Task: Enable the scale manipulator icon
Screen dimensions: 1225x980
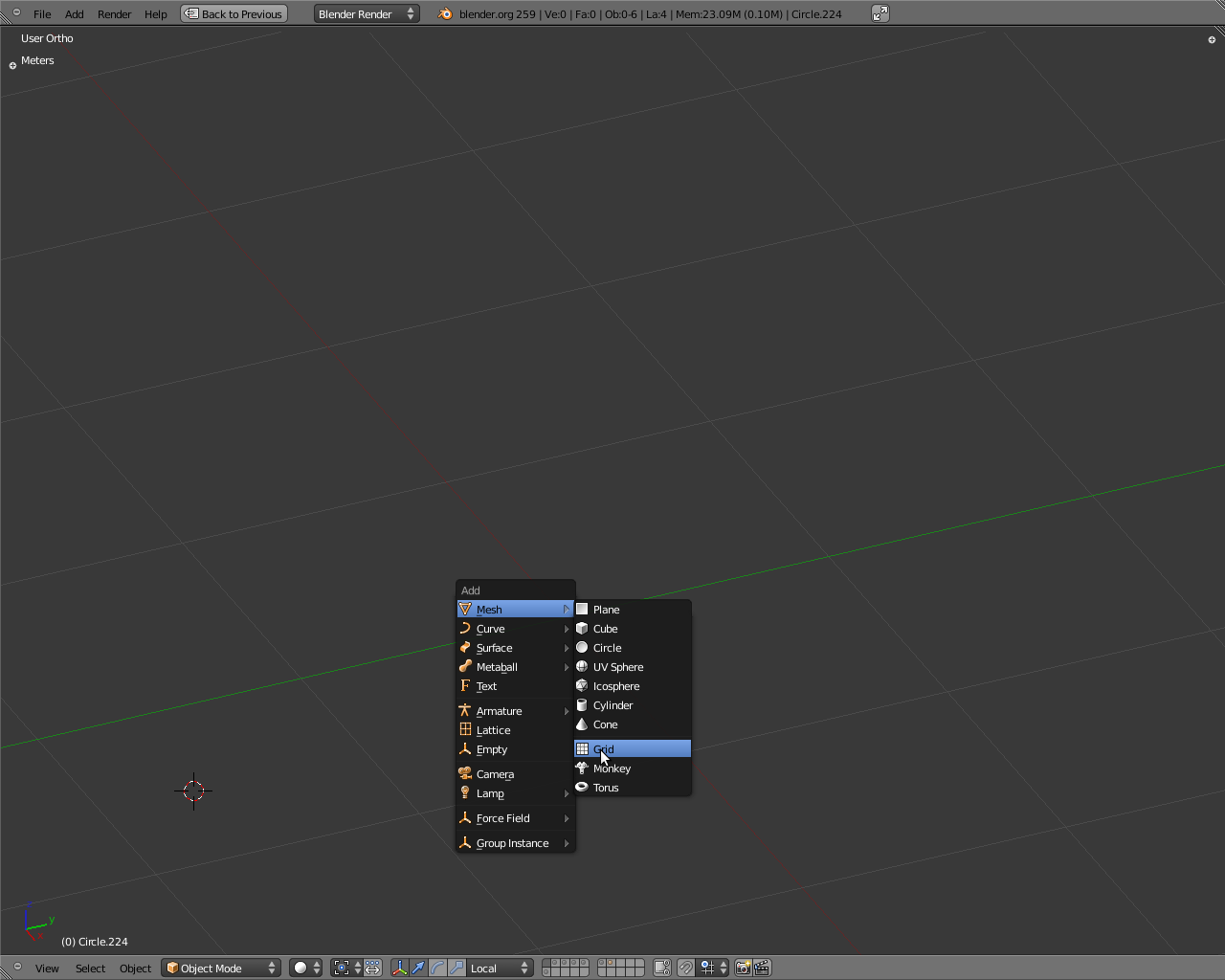Action: click(x=457, y=969)
